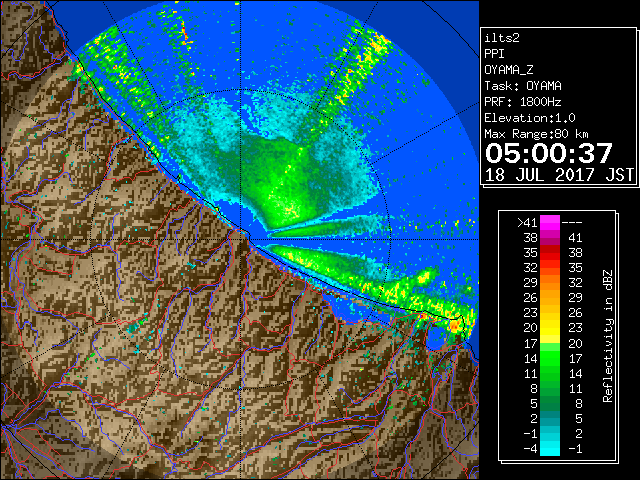Click the "OYAMA_Z" product name

click(509, 70)
